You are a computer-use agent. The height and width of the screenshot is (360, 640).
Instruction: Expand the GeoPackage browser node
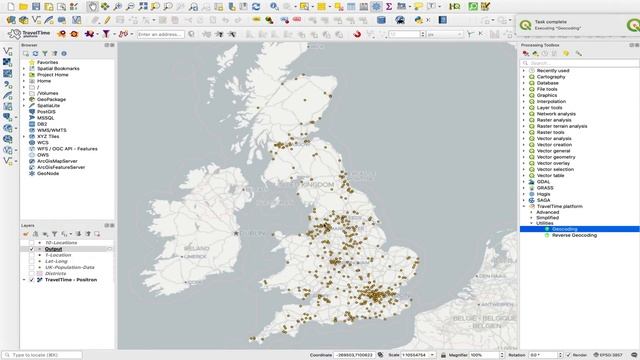coord(24,99)
